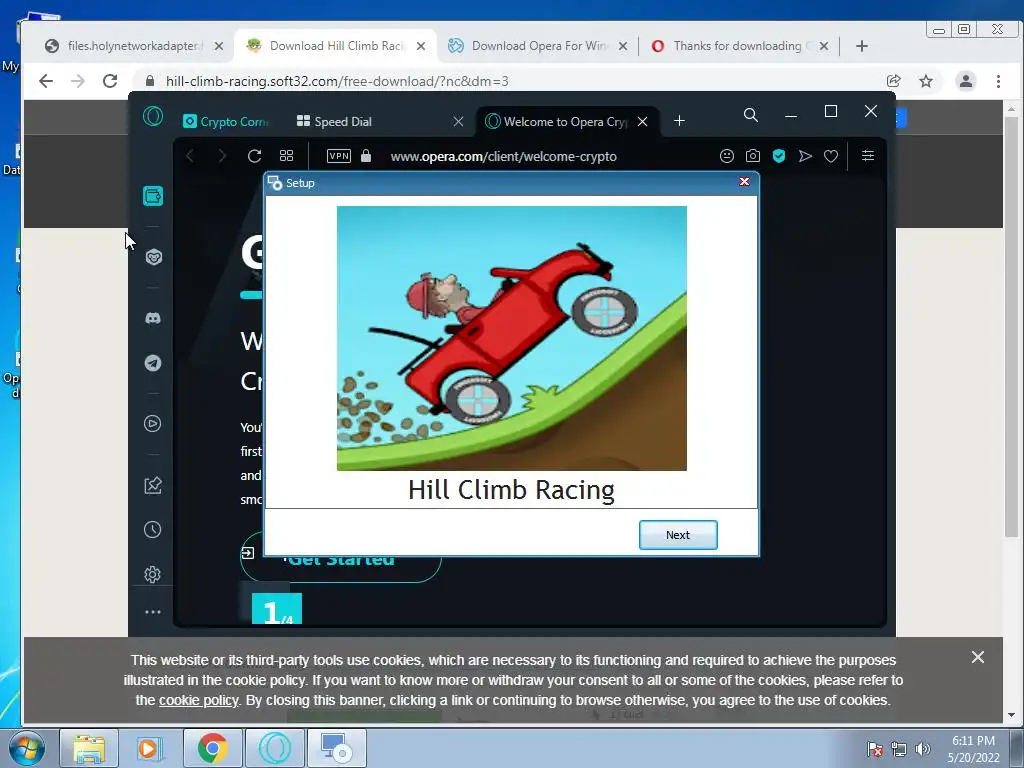This screenshot has height=768, width=1024.
Task: Toggle the VPN badge in Opera address bar
Action: (x=339, y=155)
